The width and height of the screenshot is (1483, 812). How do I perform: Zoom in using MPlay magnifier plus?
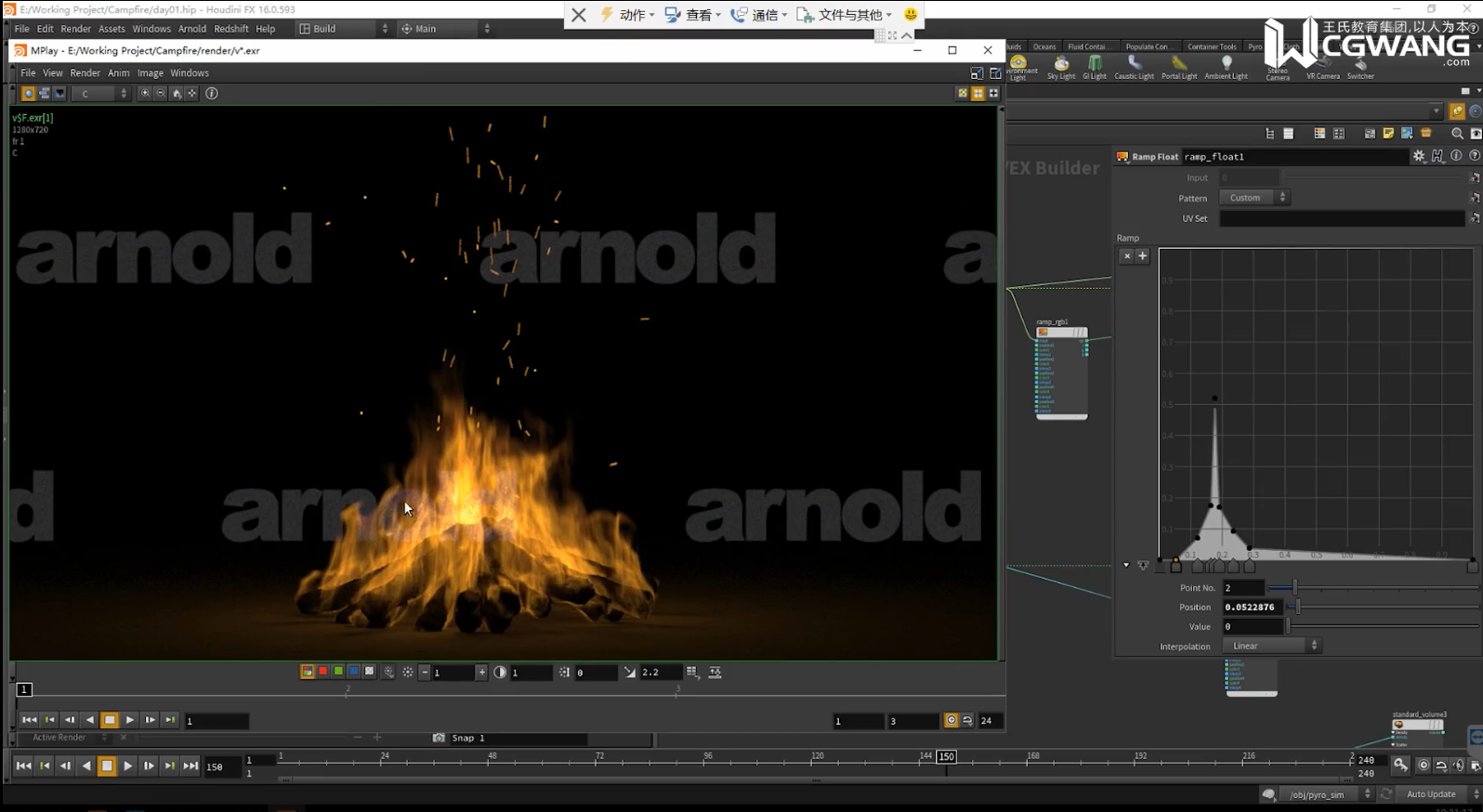click(x=144, y=93)
